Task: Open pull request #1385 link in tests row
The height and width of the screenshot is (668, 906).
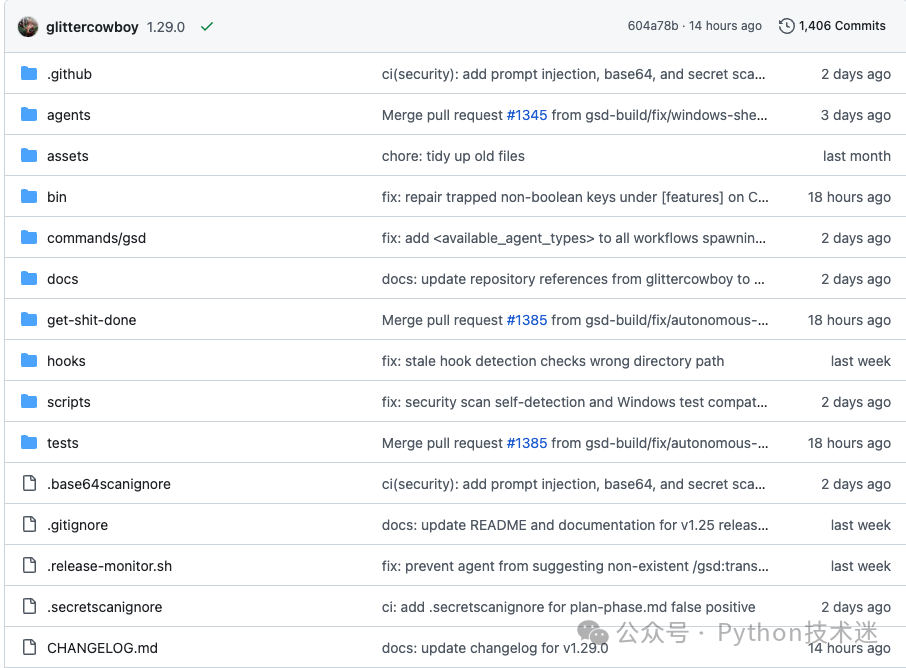Action: click(526, 443)
